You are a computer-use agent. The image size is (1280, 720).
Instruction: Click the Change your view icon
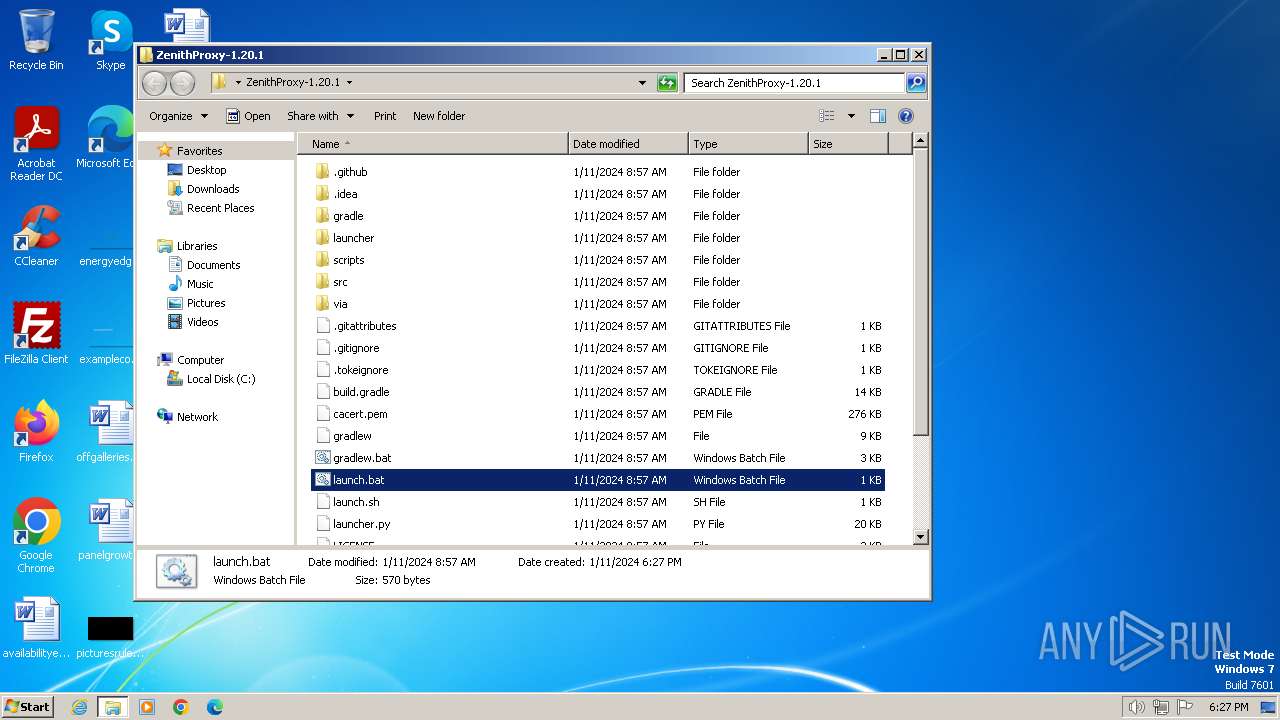(x=827, y=116)
